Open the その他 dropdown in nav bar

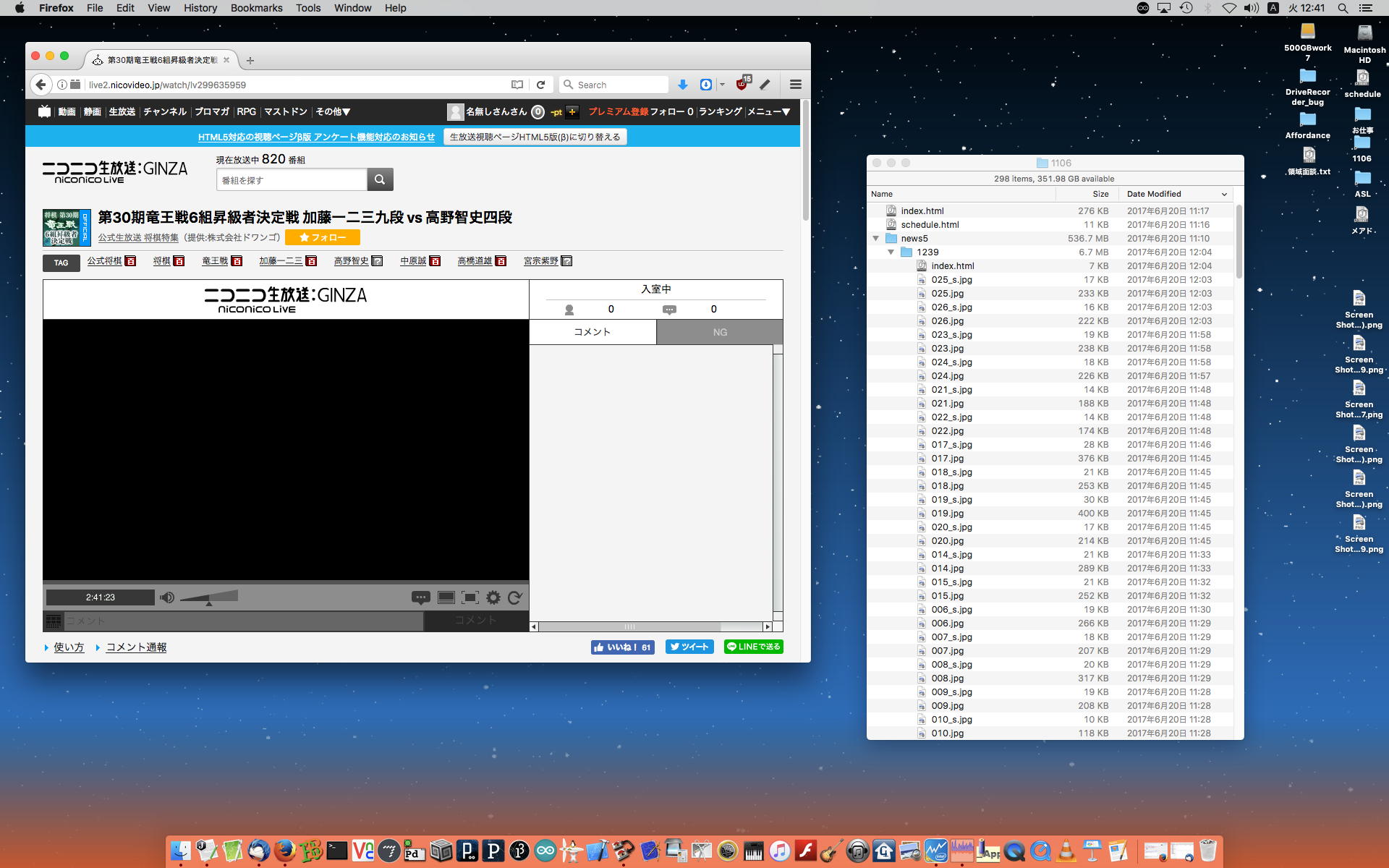tap(333, 111)
